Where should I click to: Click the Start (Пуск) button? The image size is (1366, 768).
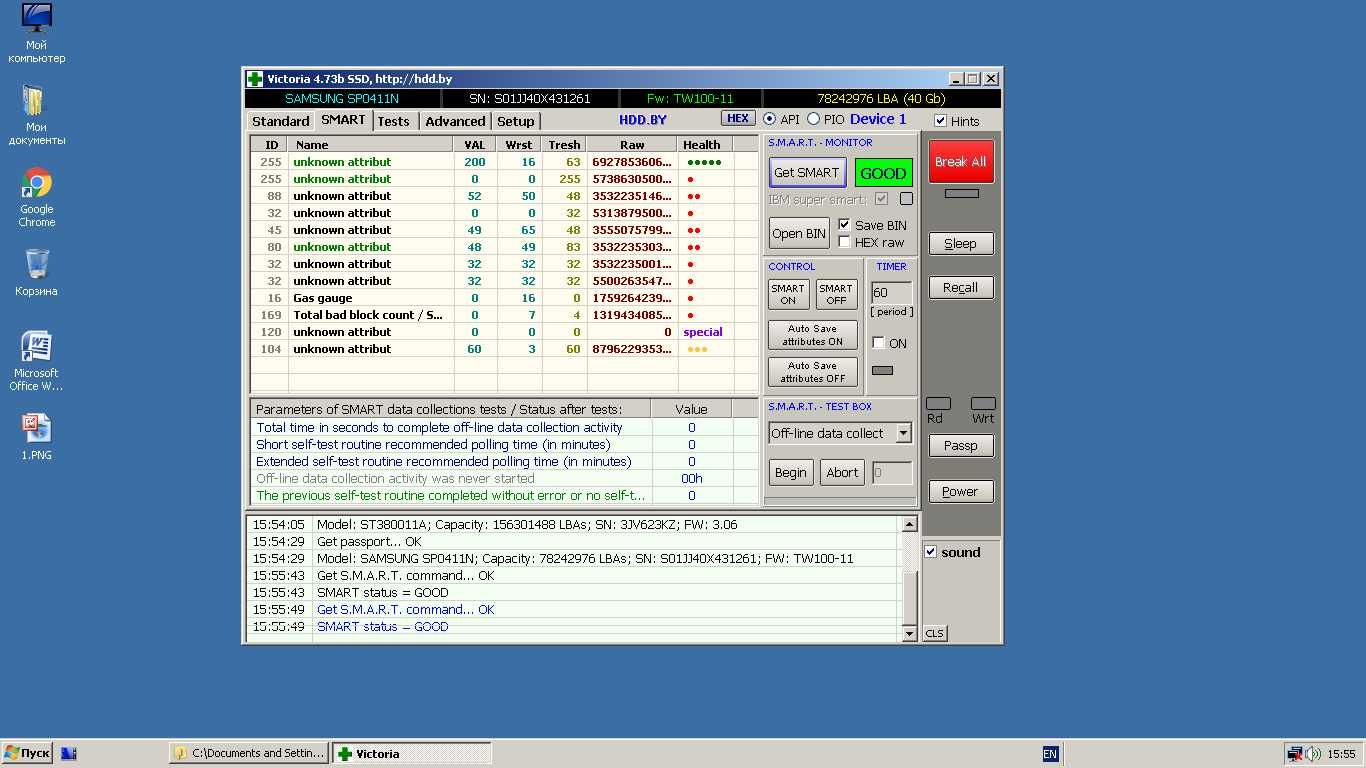27,754
